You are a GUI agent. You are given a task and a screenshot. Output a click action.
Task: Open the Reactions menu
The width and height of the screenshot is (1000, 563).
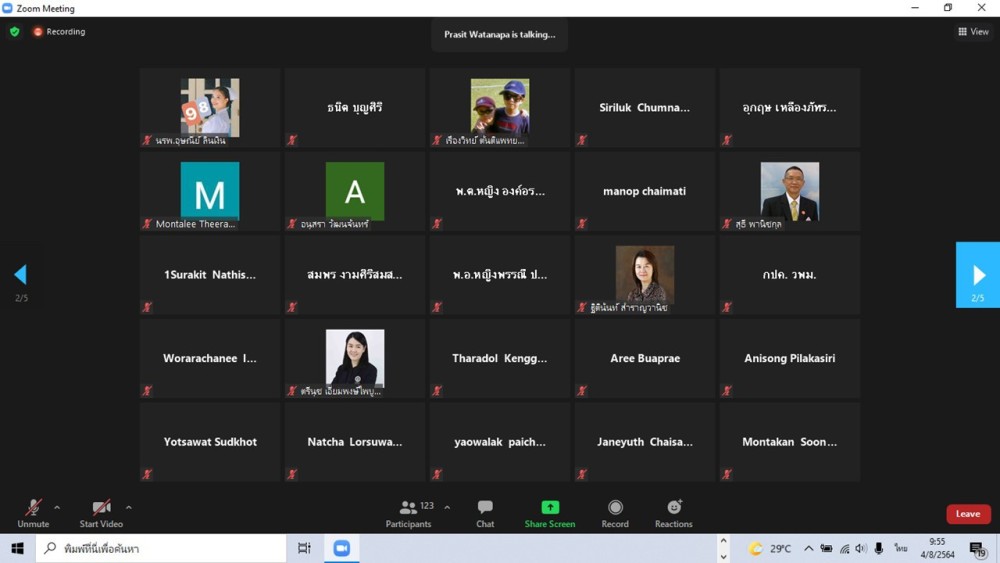pos(673,513)
